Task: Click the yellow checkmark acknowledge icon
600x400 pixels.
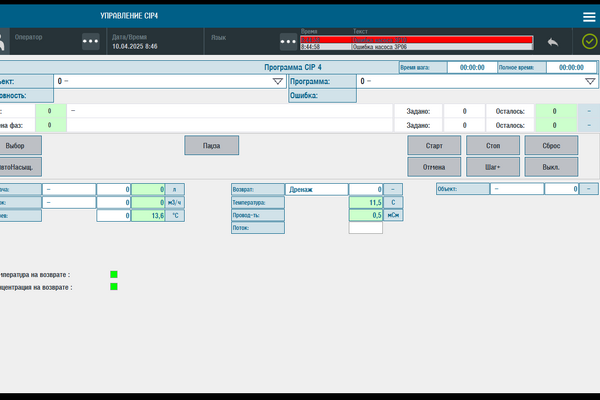Action: [x=589, y=42]
